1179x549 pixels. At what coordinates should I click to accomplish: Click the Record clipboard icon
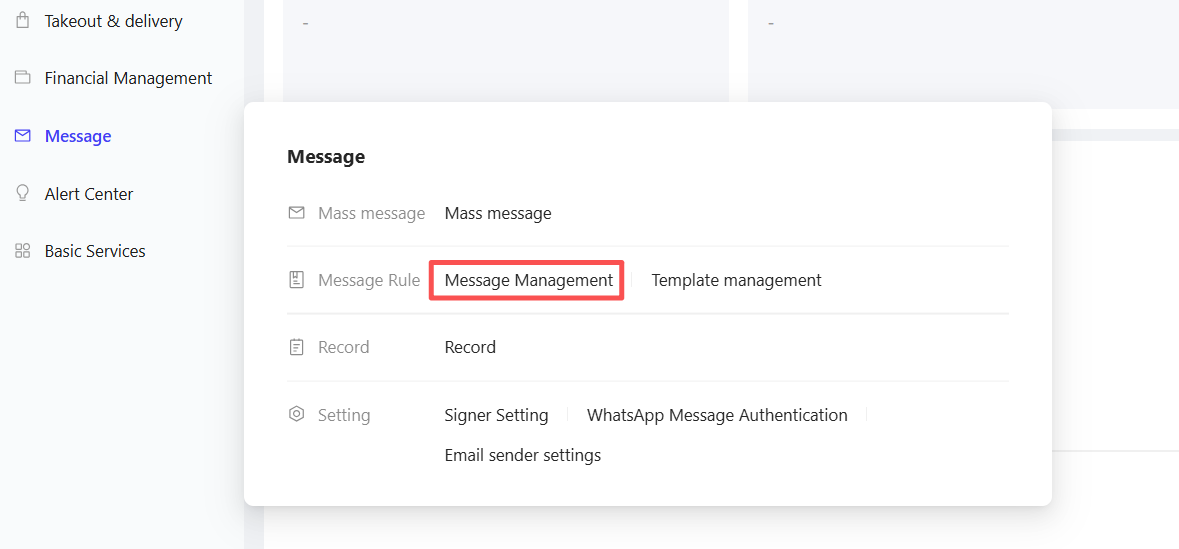tap(296, 347)
